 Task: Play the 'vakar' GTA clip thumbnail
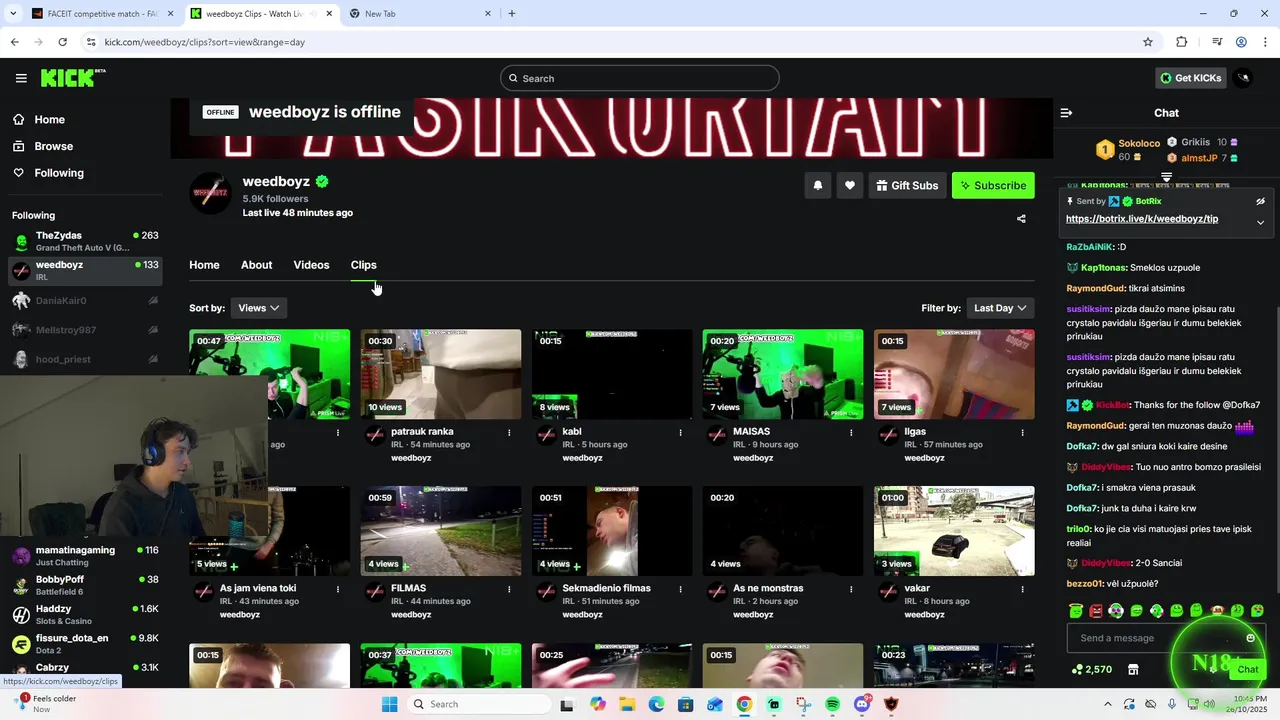(954, 531)
